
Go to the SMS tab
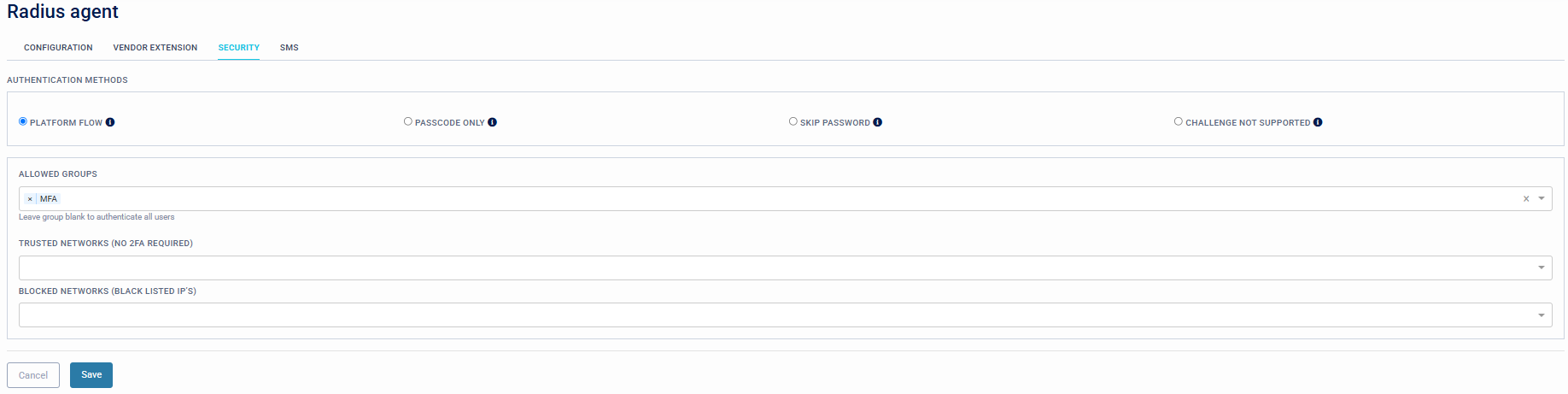tap(290, 48)
